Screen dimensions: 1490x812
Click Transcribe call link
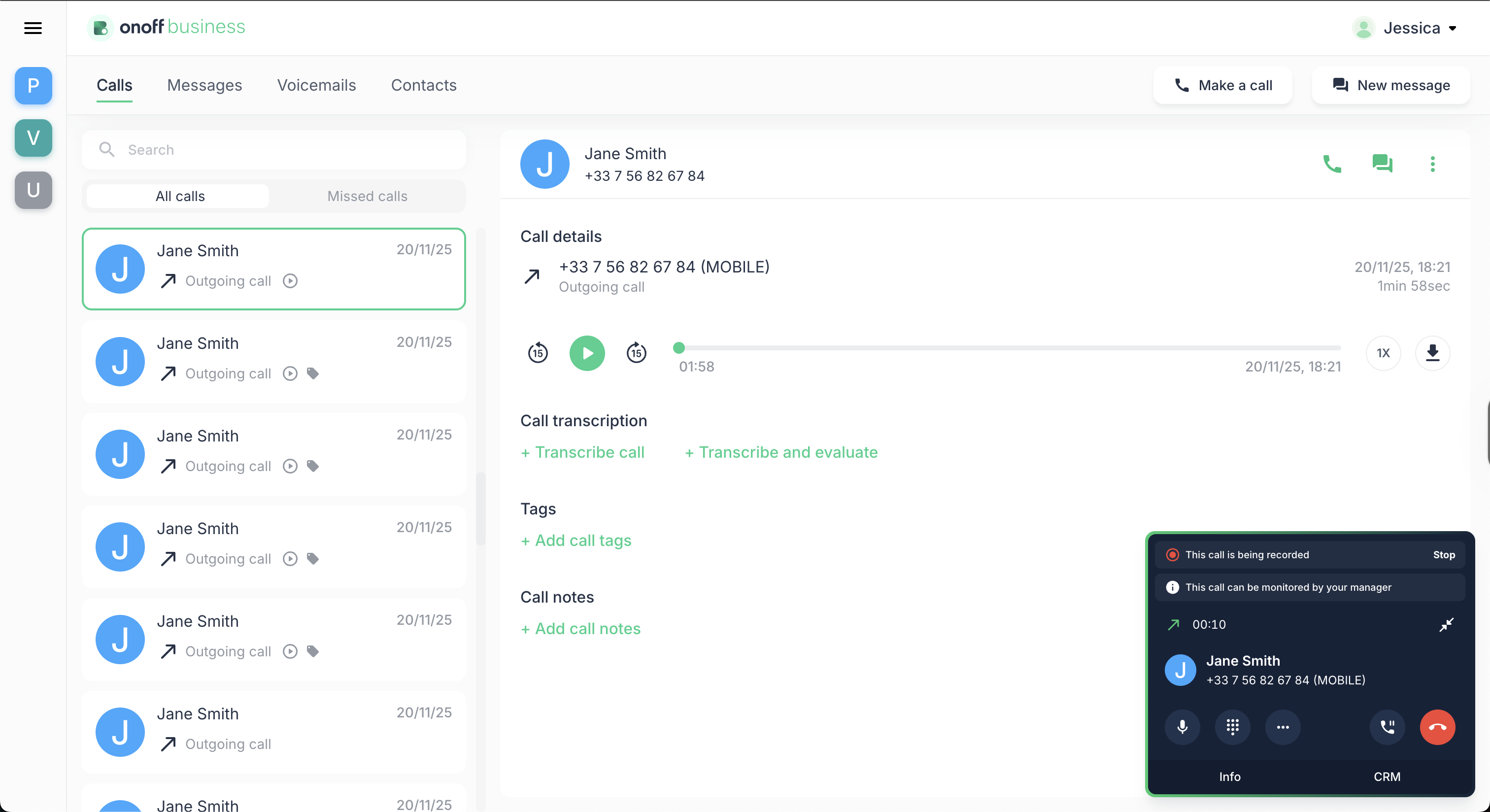[x=582, y=452]
